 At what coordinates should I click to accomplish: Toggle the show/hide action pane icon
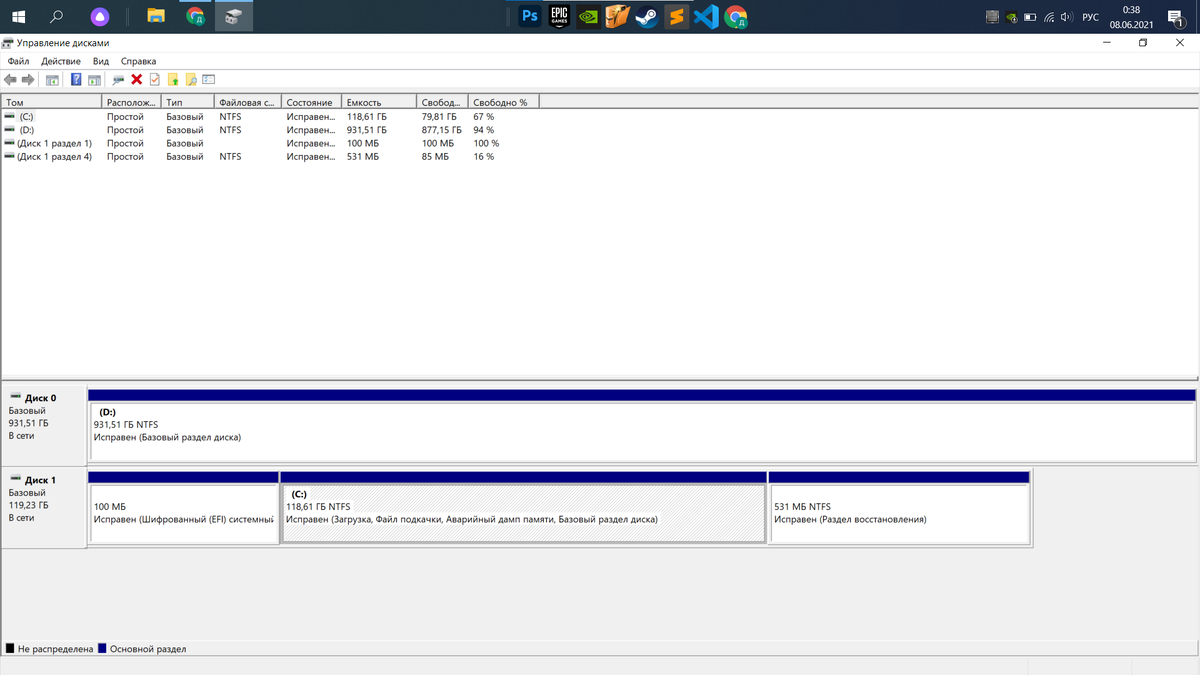(x=94, y=79)
